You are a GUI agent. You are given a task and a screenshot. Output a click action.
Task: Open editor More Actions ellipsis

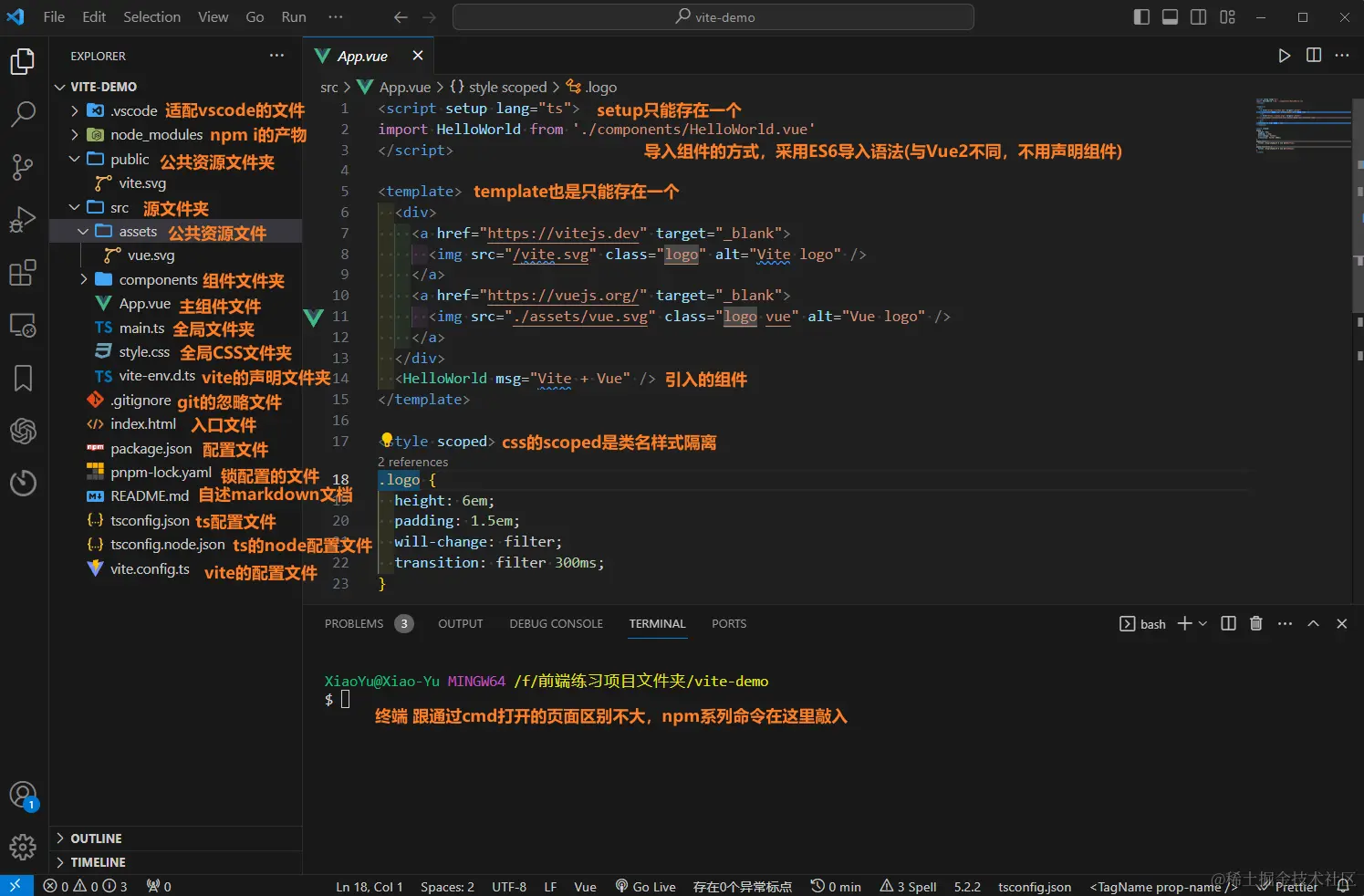tap(1342, 56)
